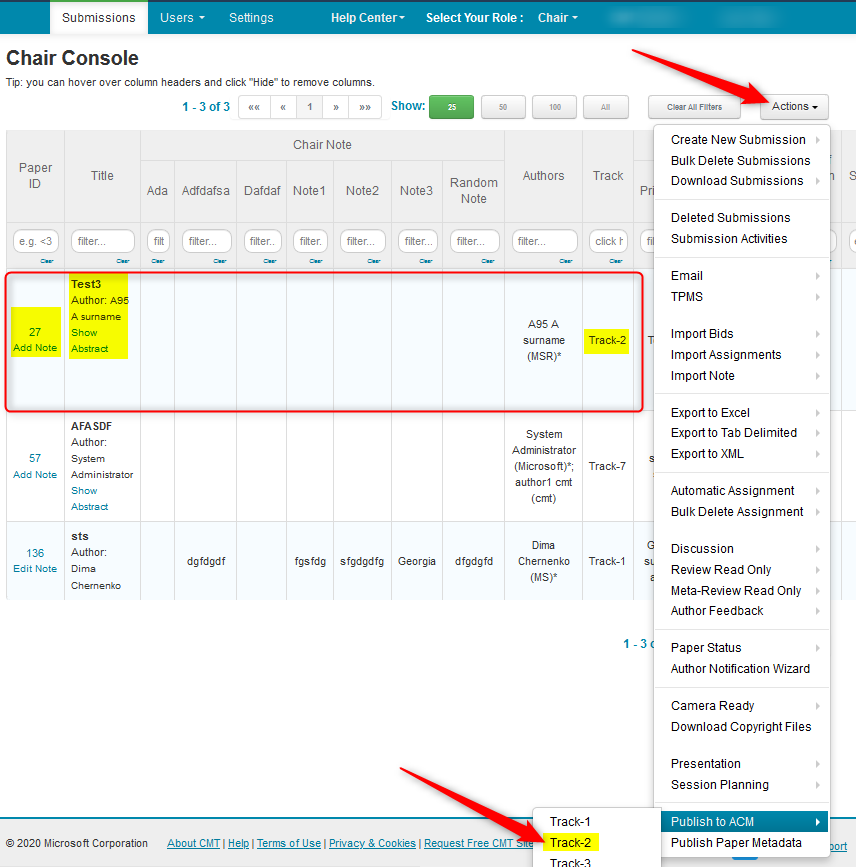Show 25 items per page
Viewport: 856px width, 867px height.
451,107
